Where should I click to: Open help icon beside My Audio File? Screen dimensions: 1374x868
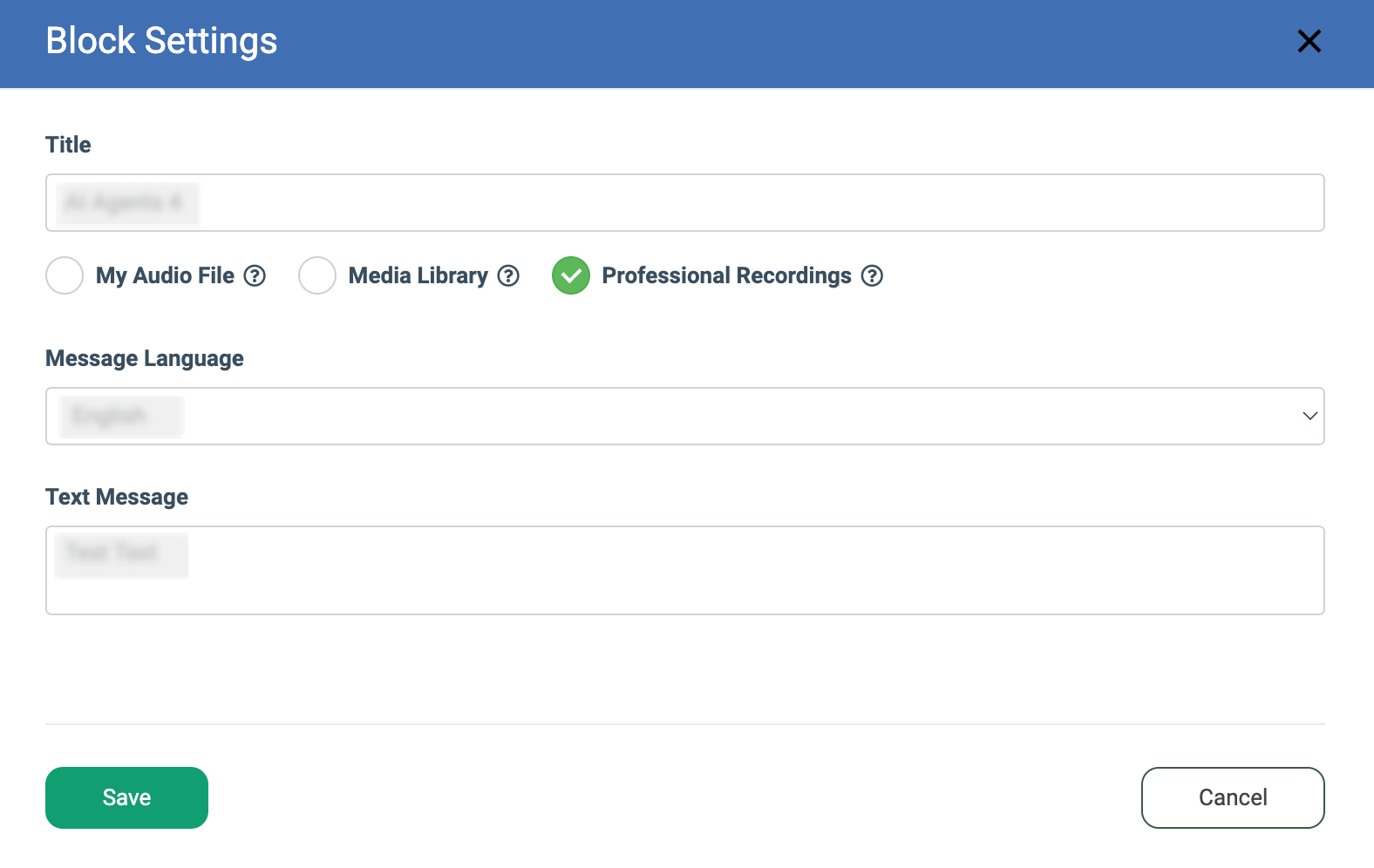click(255, 275)
